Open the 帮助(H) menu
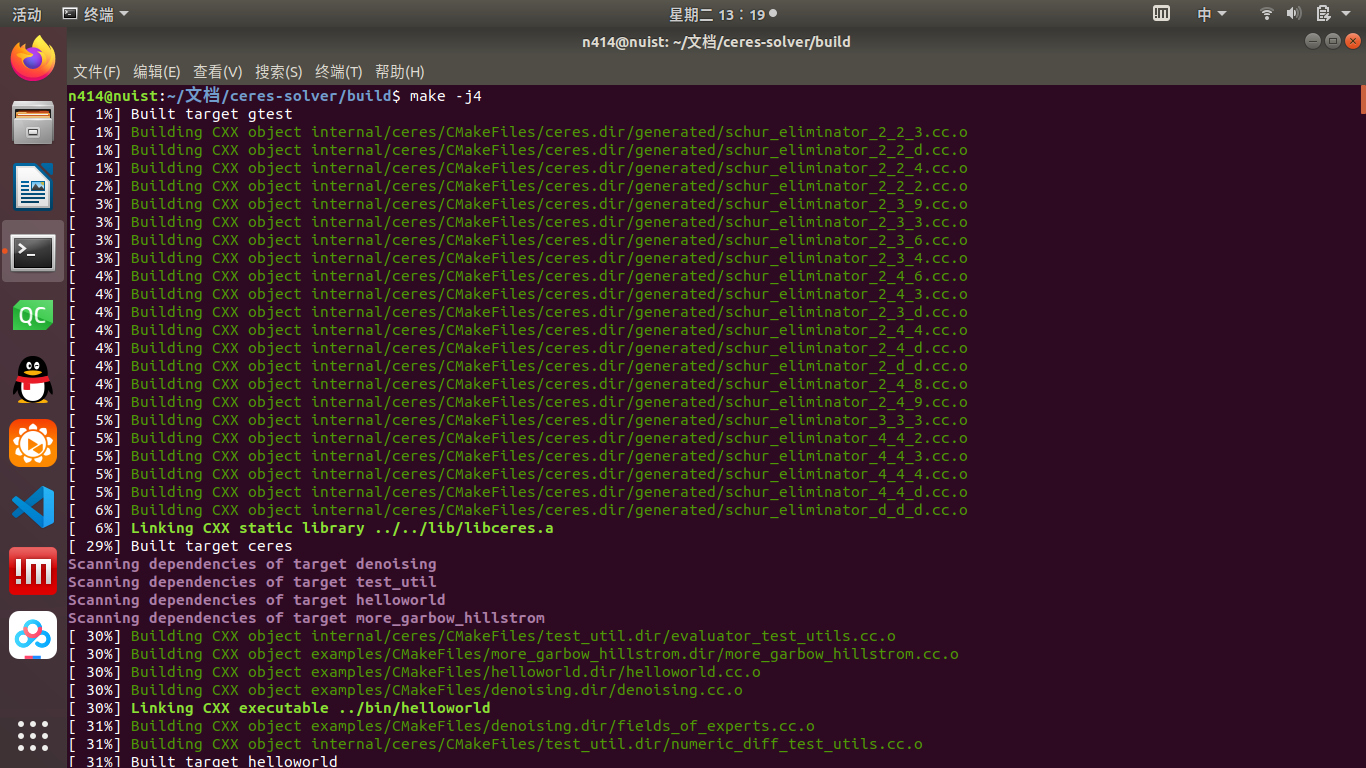1366x768 pixels. pyautogui.click(x=399, y=72)
